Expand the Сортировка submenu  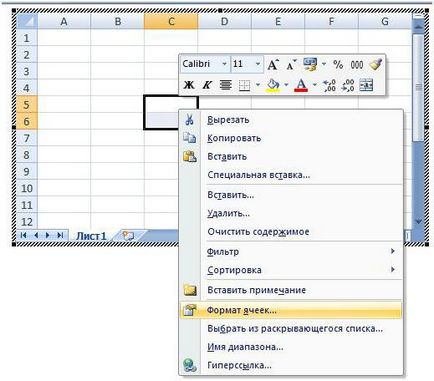click(291, 270)
